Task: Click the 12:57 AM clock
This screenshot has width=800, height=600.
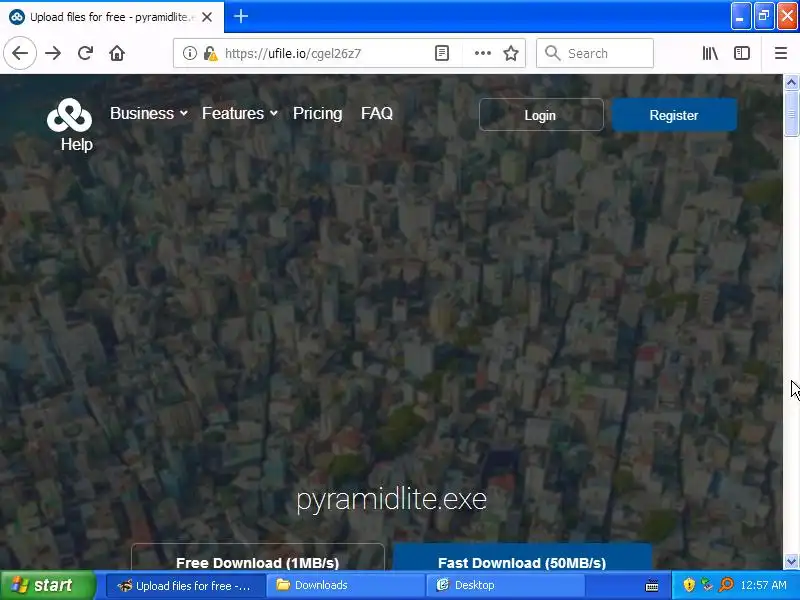Action: point(763,585)
